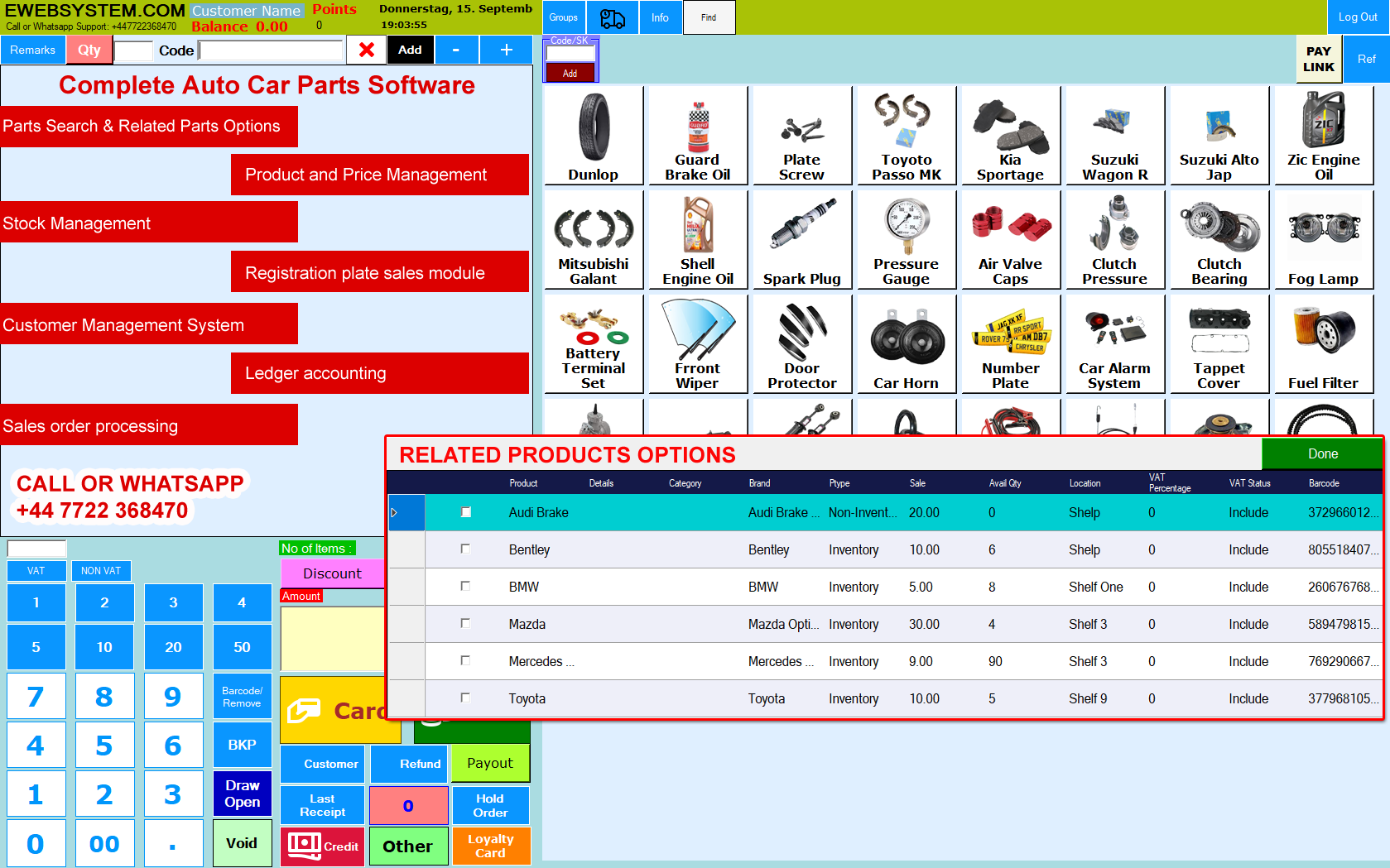
Task: Select the Plate Screw product
Action: (x=802, y=135)
